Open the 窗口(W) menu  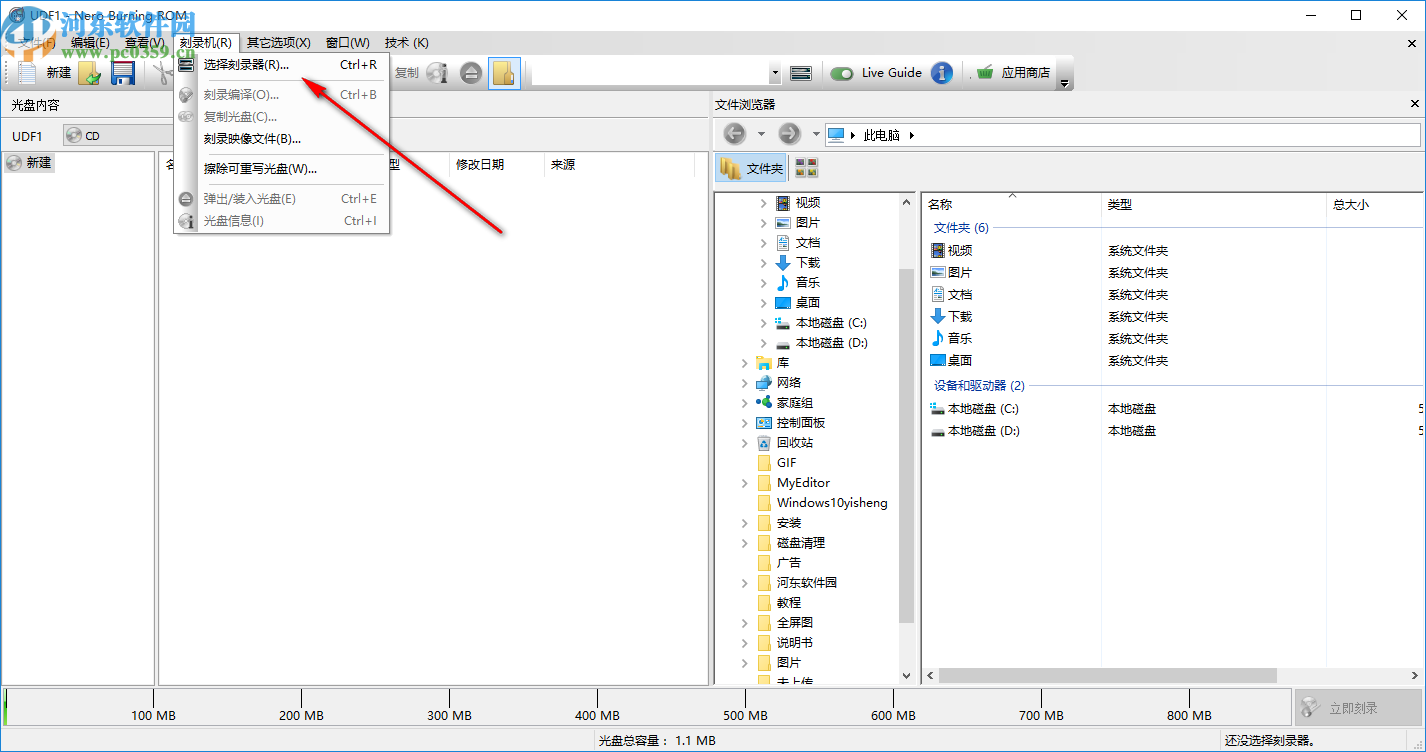(348, 42)
